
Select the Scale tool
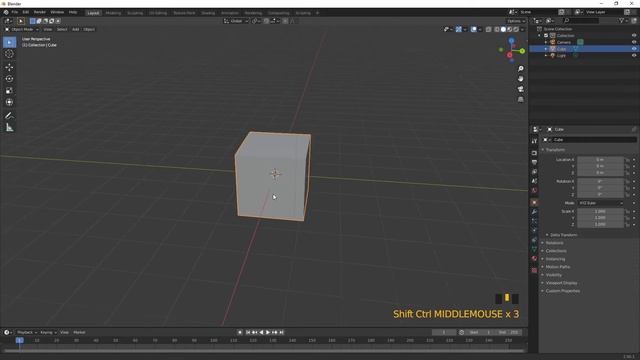tap(9, 91)
